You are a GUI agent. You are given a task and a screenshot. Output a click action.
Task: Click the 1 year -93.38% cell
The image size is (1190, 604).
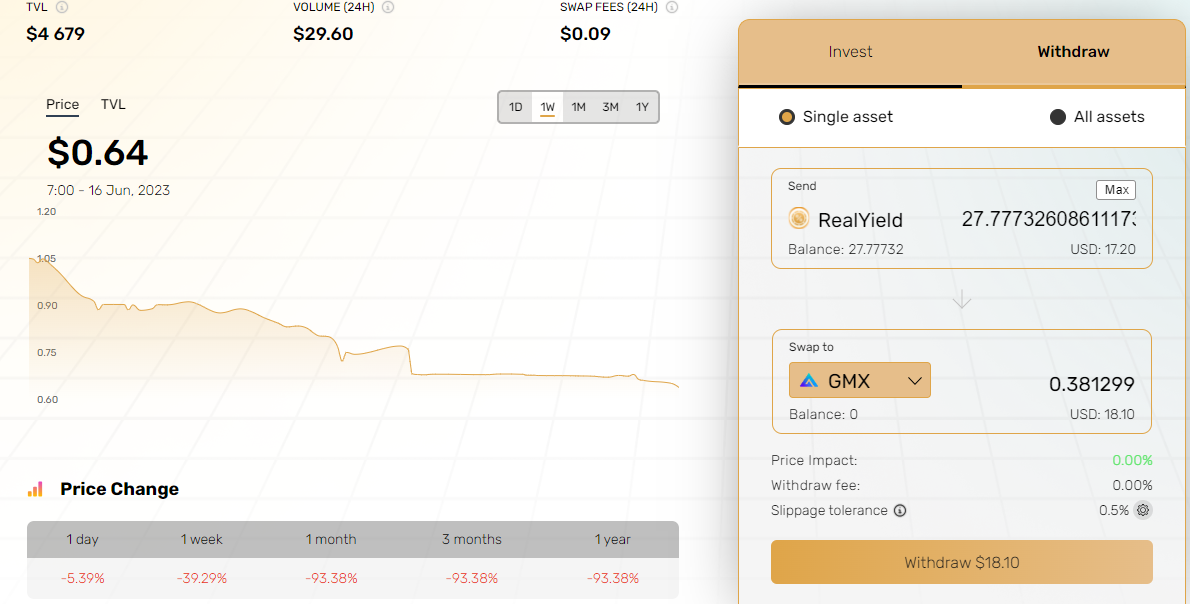612,578
